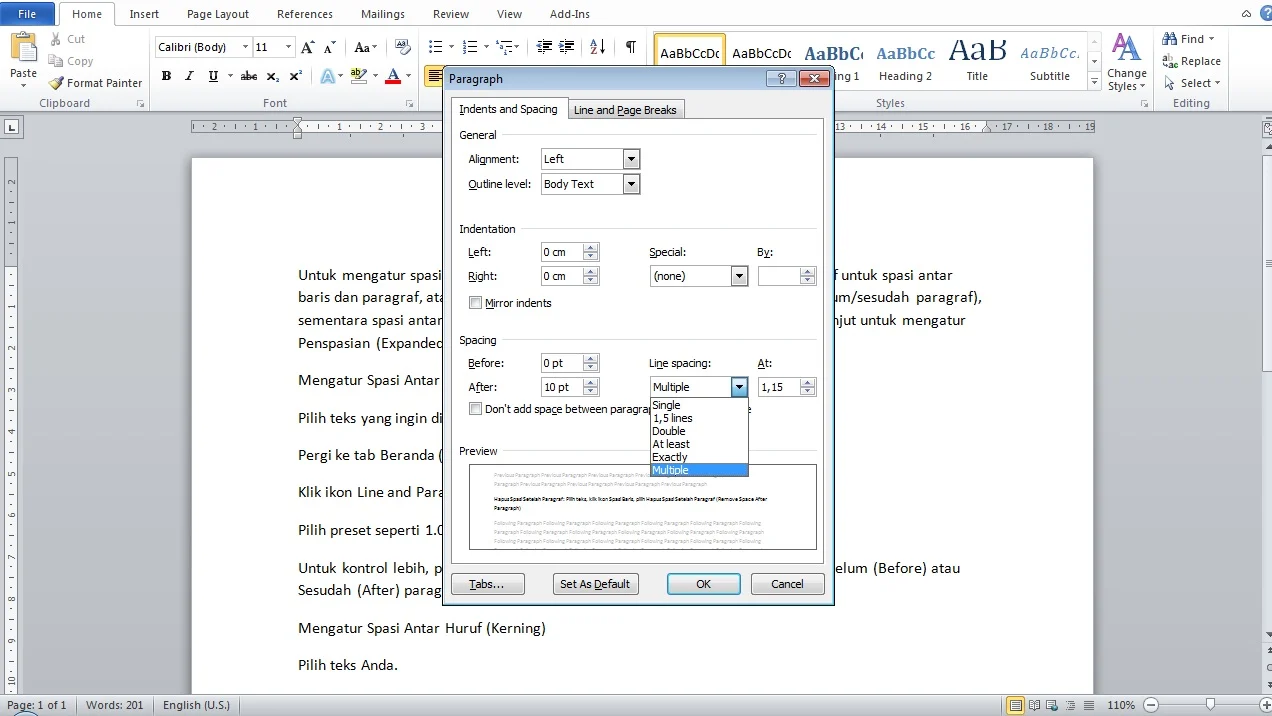This screenshot has width=1272, height=716.
Task: Click OK in the Paragraph dialog
Action: click(704, 584)
